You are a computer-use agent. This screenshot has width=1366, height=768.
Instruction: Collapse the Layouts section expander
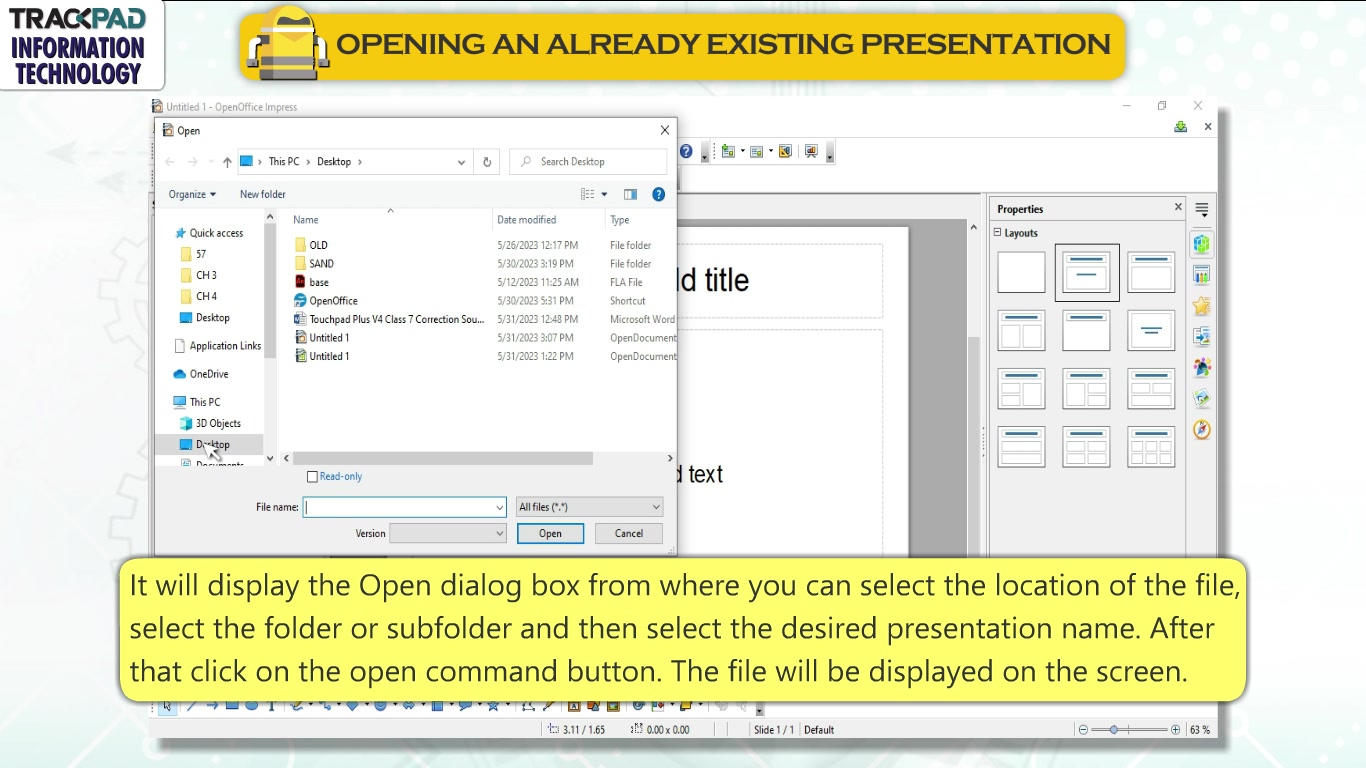pos(997,233)
